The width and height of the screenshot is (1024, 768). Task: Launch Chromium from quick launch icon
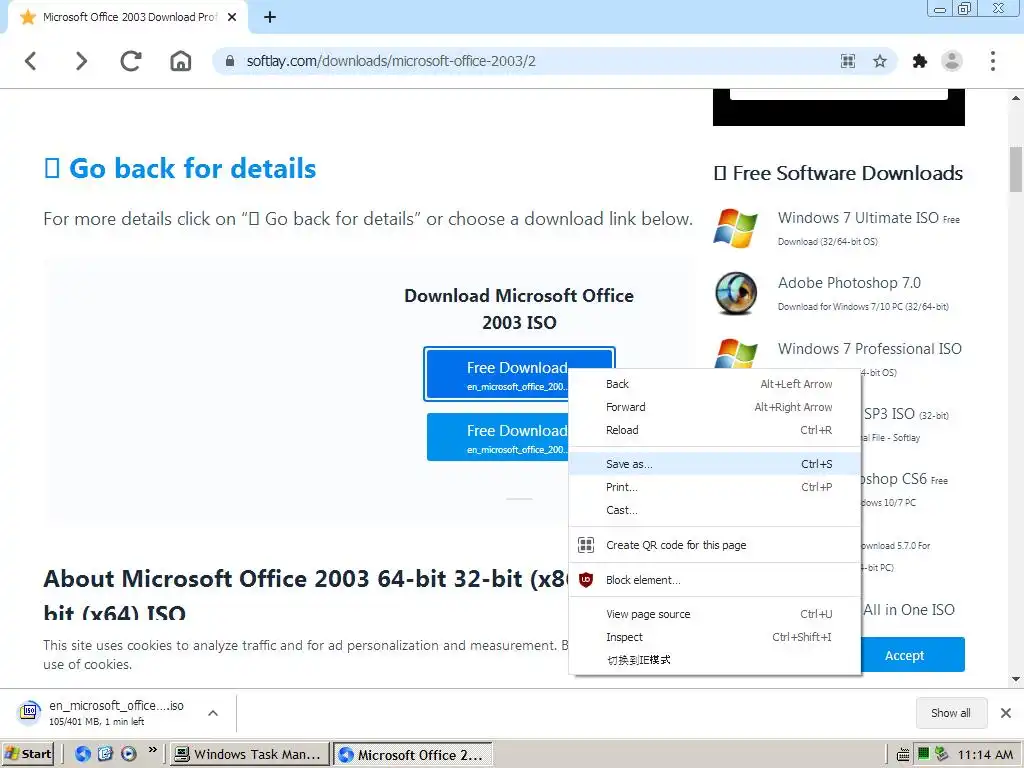tap(83, 754)
